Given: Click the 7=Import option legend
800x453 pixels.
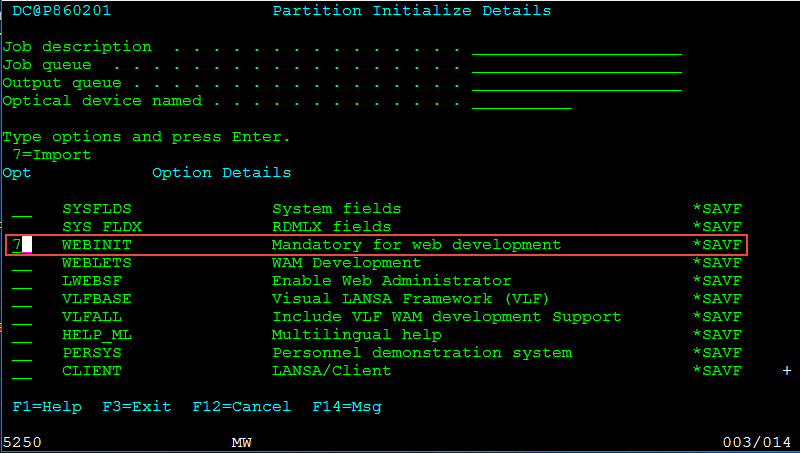Looking at the screenshot, I should pos(52,155).
